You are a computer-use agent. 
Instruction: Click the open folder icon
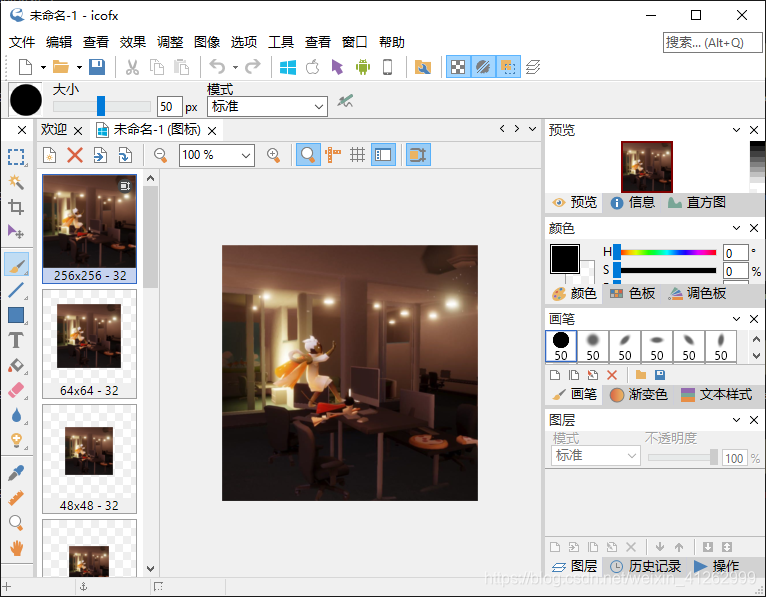[x=61, y=67]
